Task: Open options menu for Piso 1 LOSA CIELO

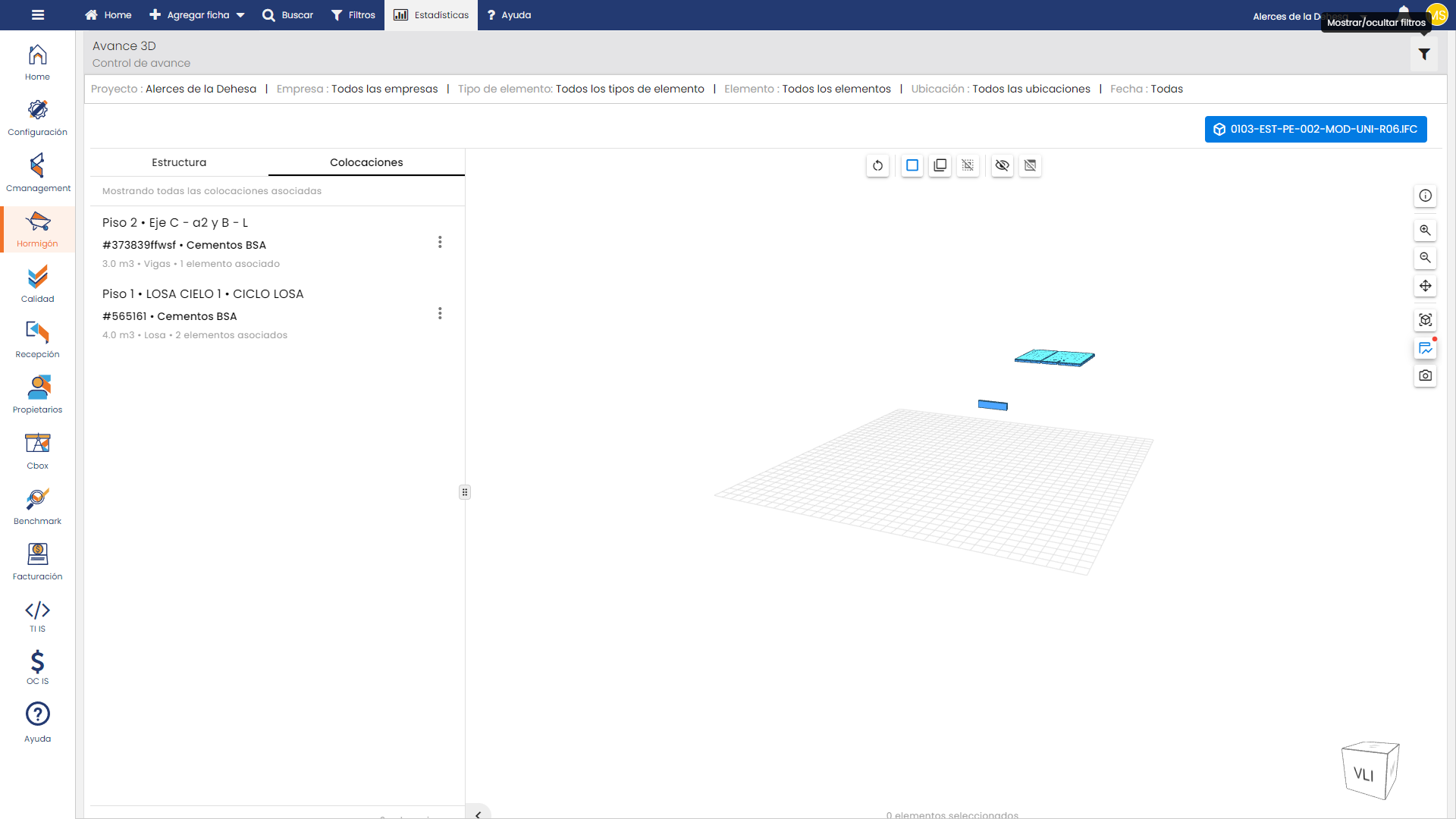Action: point(440,313)
